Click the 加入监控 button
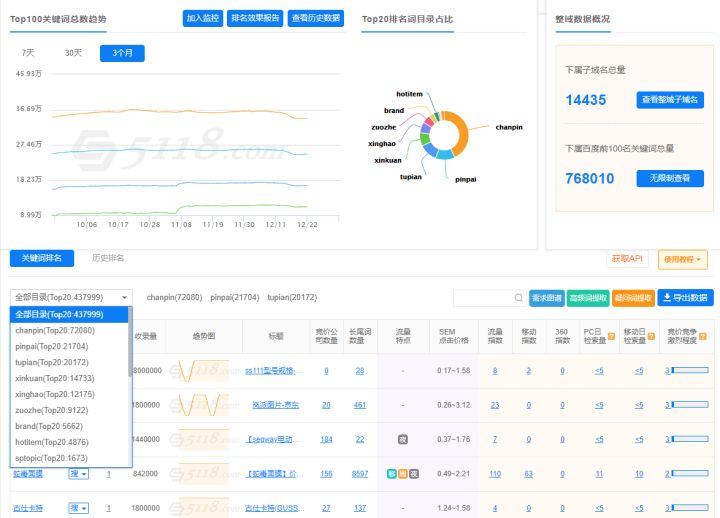Image resolution: width=720 pixels, height=518 pixels. click(203, 18)
